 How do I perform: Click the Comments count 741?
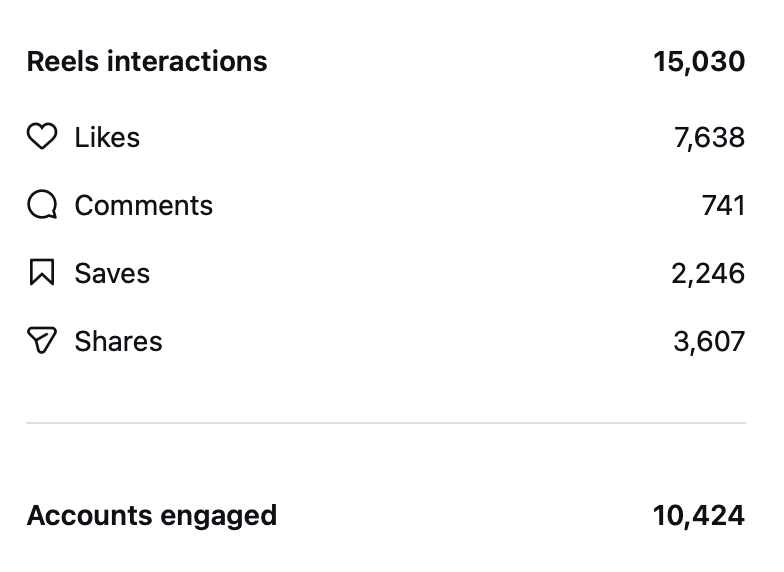723,205
